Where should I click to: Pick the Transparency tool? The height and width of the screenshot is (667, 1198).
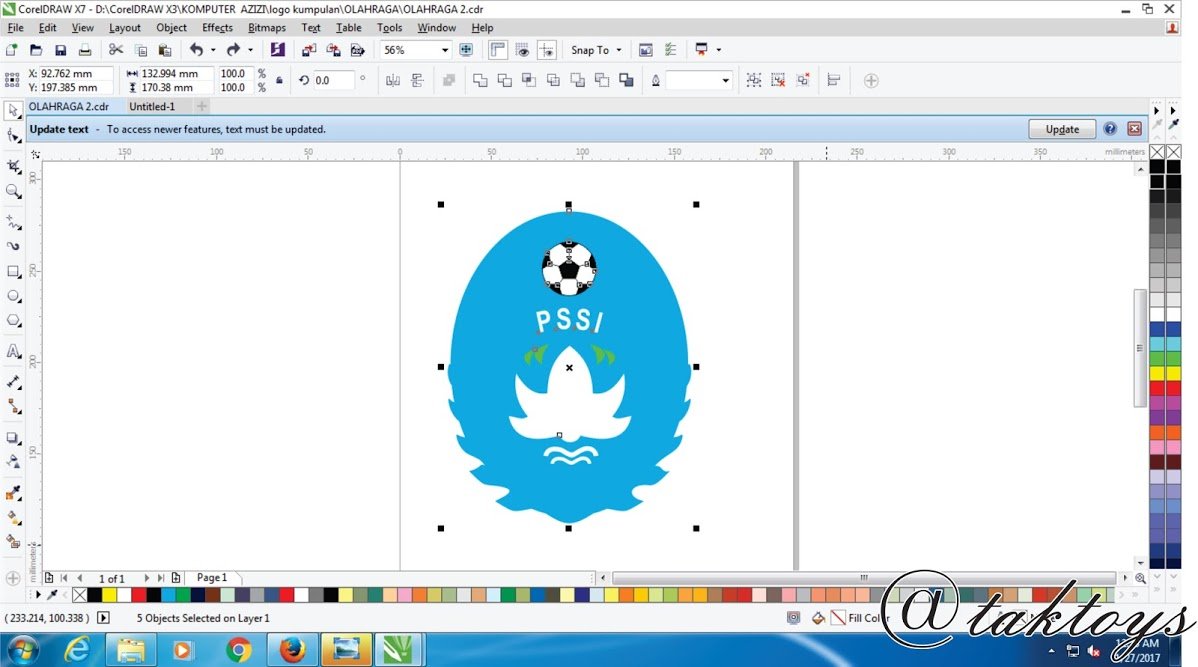(x=13, y=461)
